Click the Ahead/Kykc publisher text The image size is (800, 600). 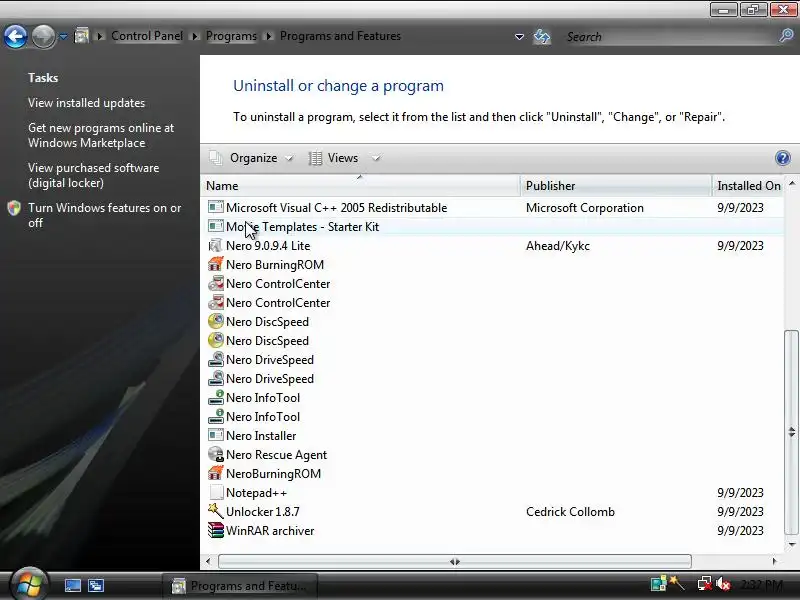[558, 246]
